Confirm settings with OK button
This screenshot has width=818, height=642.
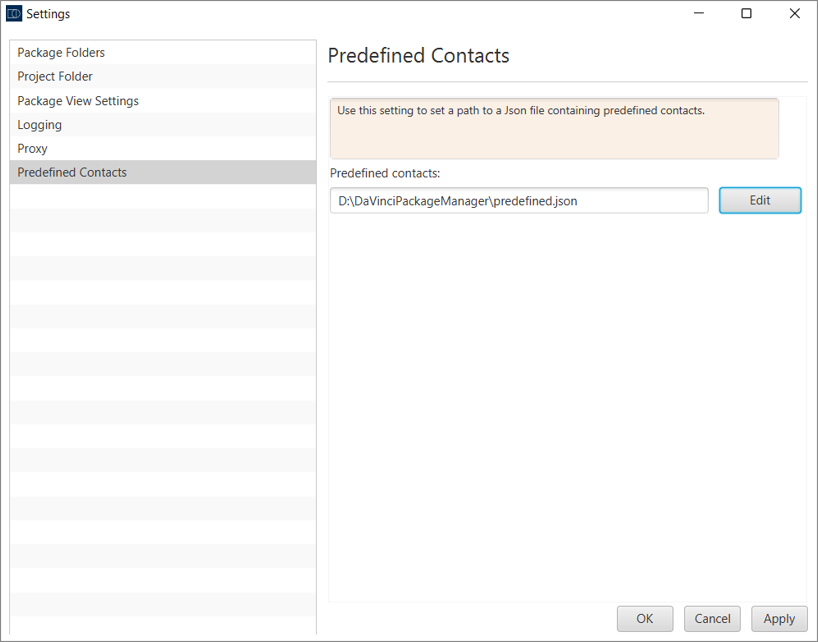[x=645, y=619]
